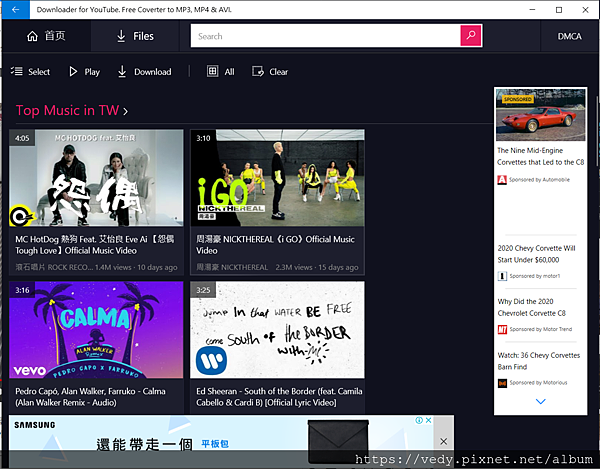Click the motor1 sponsor logo icon

click(502, 276)
